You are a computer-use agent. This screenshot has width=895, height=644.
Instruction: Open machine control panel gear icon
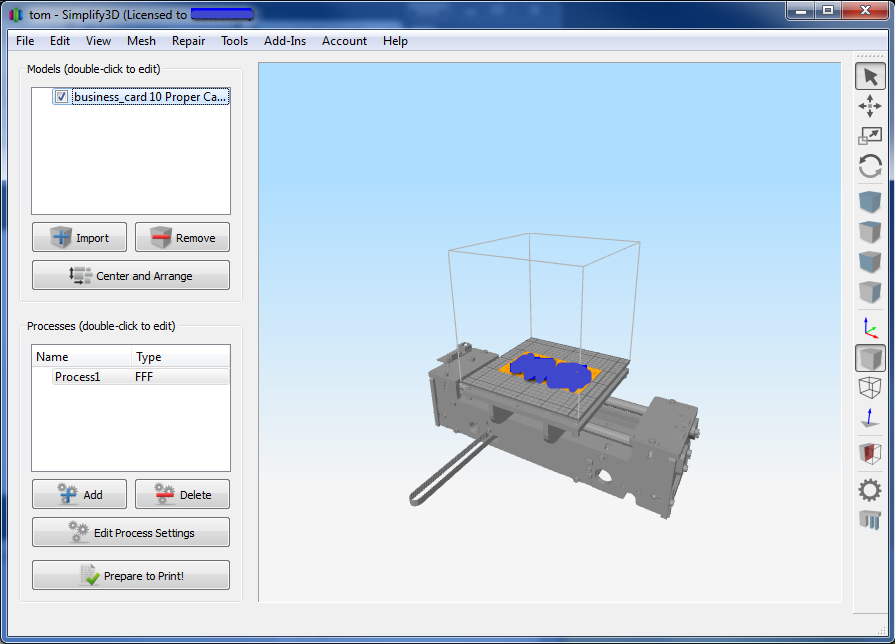[x=870, y=490]
